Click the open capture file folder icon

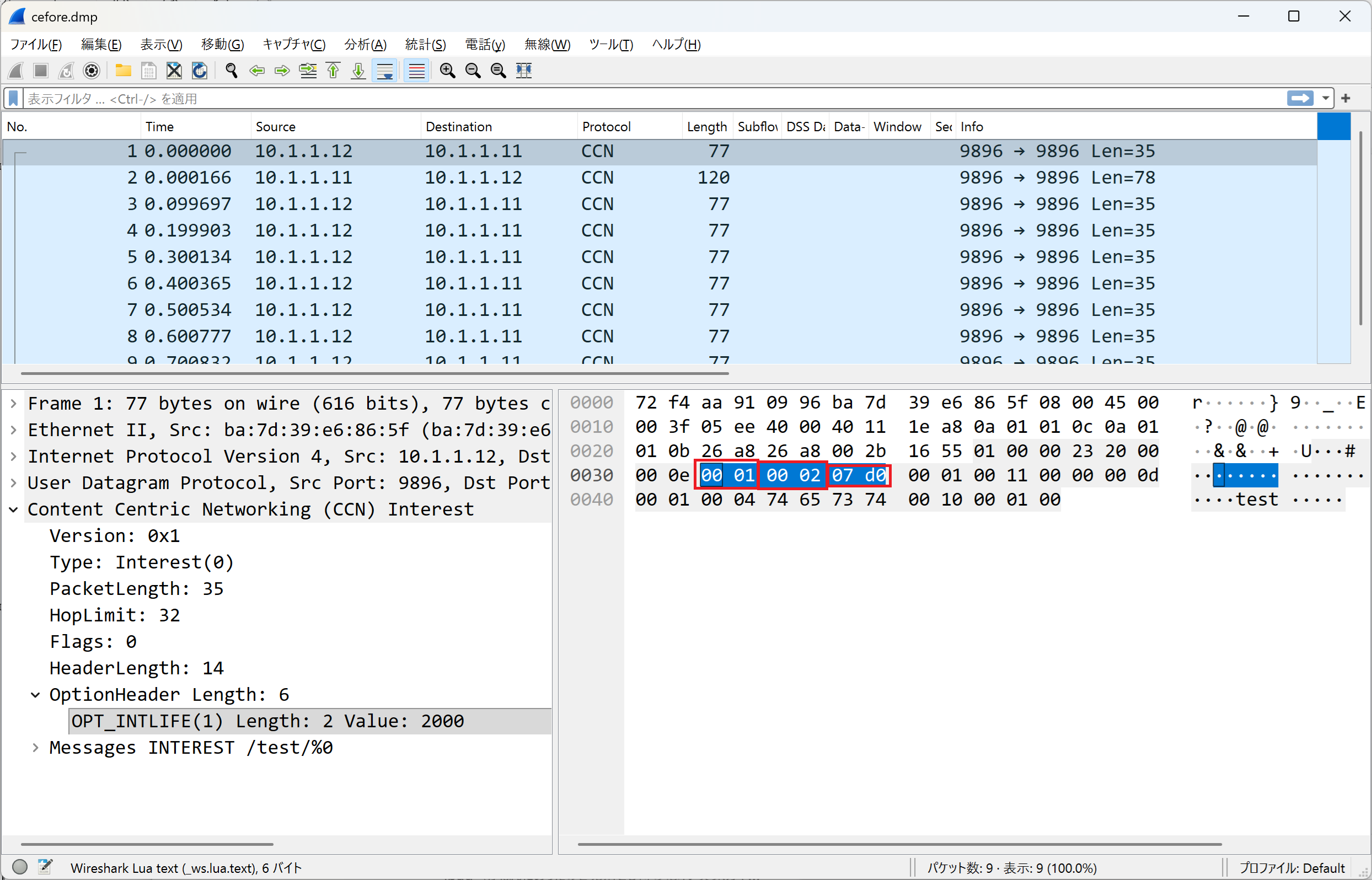click(123, 70)
